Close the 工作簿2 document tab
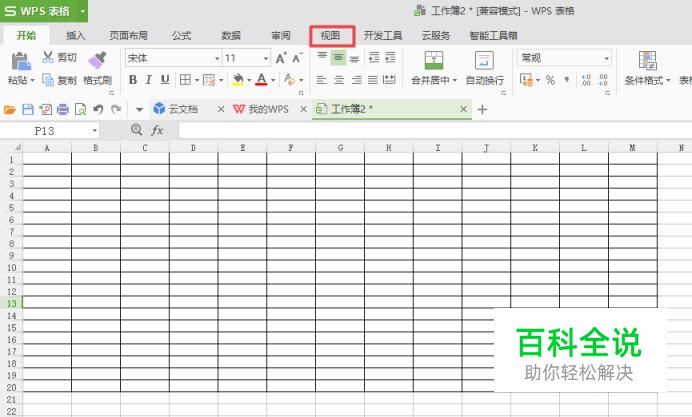This screenshot has width=692, height=417. coord(463,109)
